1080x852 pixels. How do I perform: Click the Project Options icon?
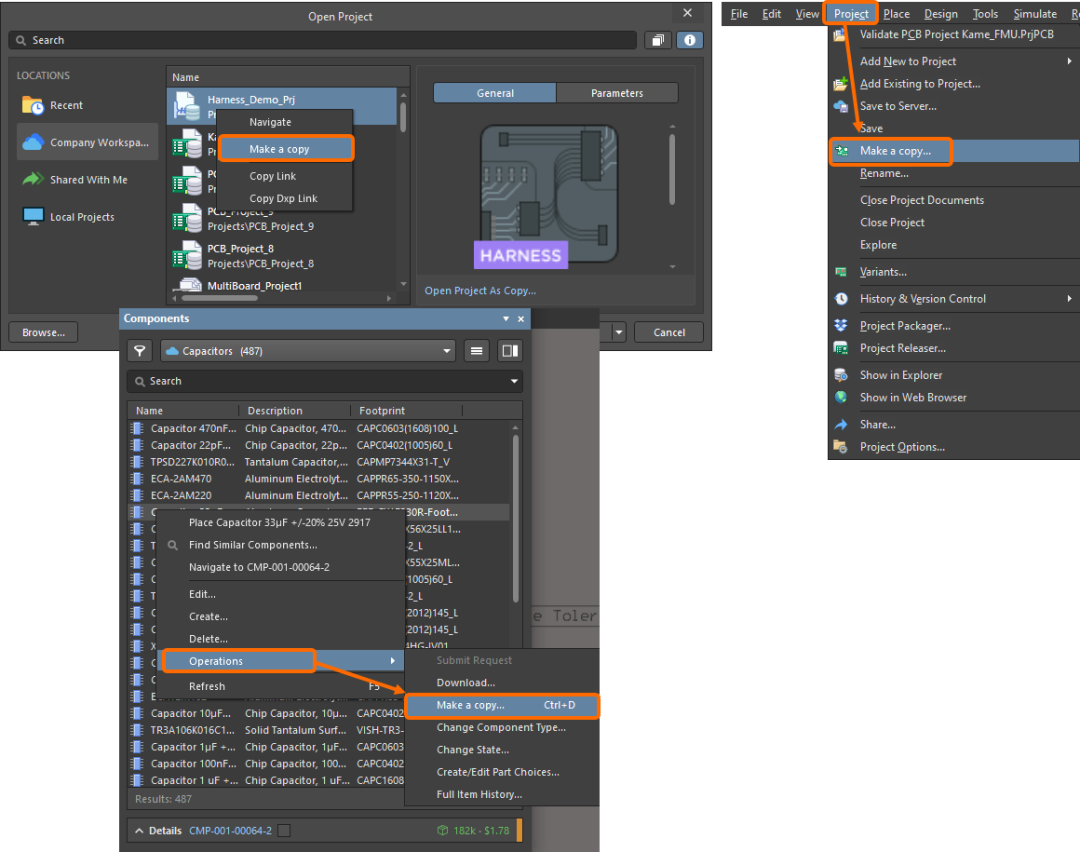(x=841, y=447)
